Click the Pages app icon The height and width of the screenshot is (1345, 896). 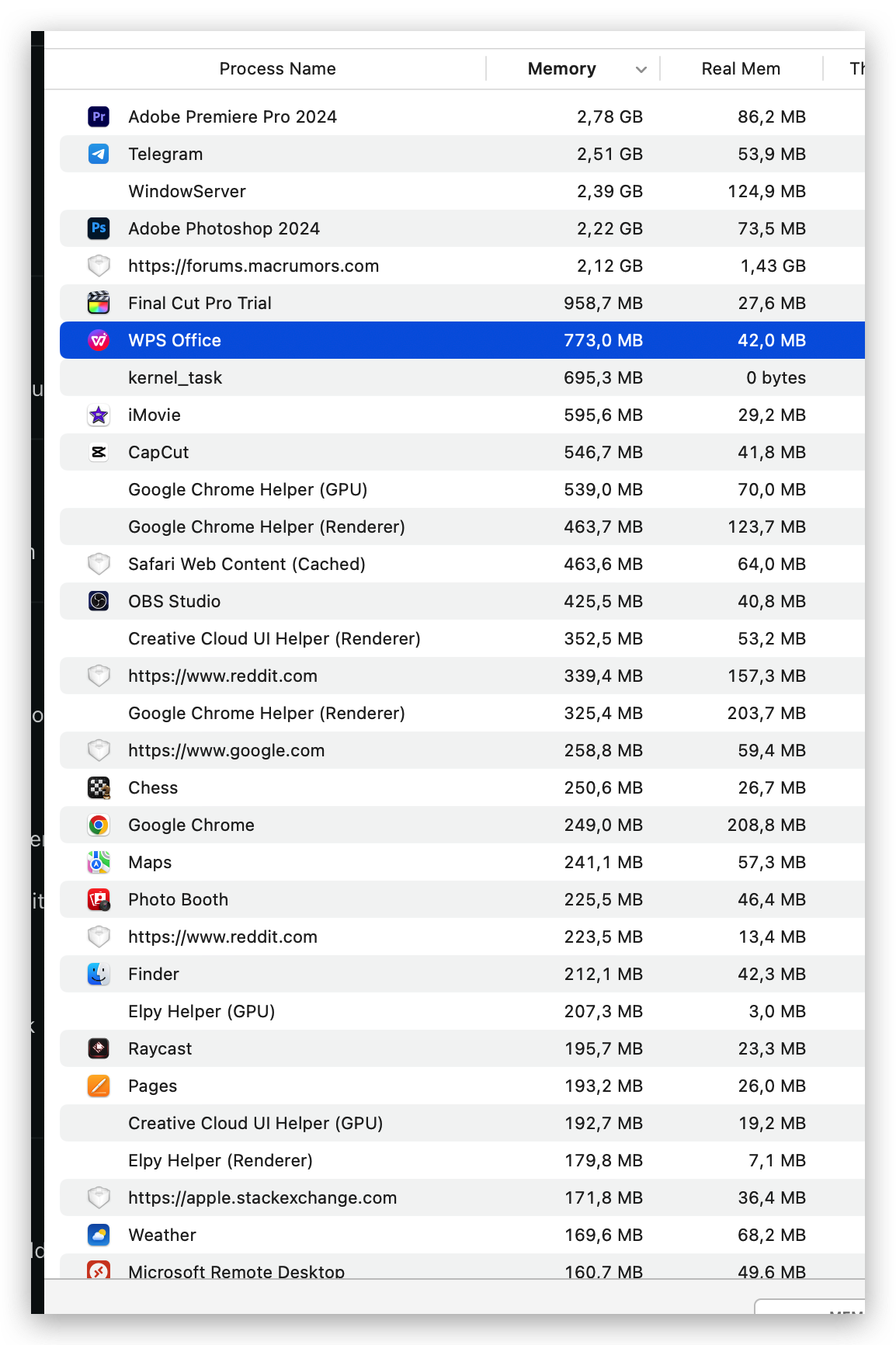pos(99,1086)
